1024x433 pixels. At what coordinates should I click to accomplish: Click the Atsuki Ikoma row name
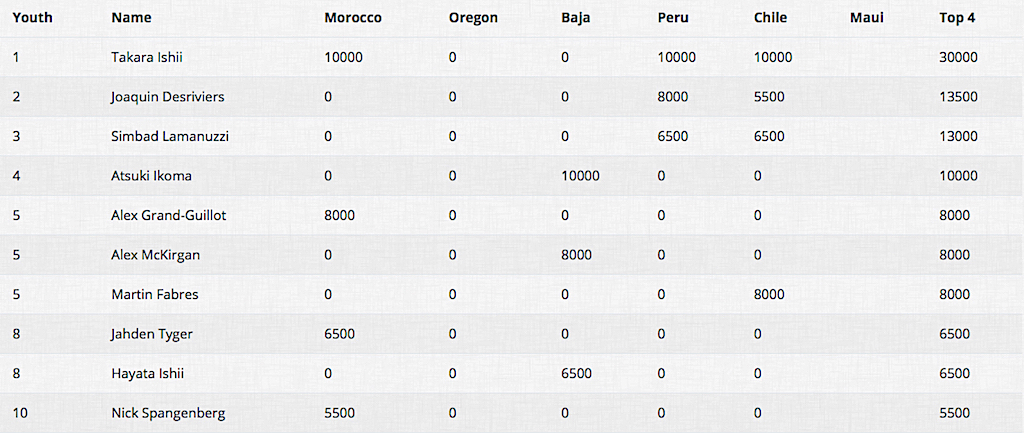pos(152,176)
